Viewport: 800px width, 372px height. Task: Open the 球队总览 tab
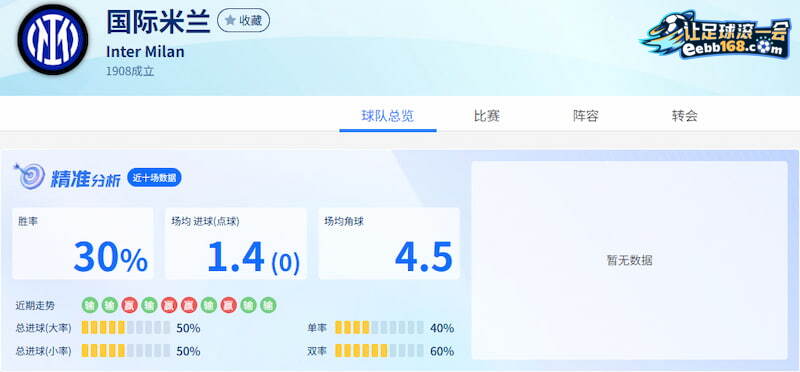(388, 116)
